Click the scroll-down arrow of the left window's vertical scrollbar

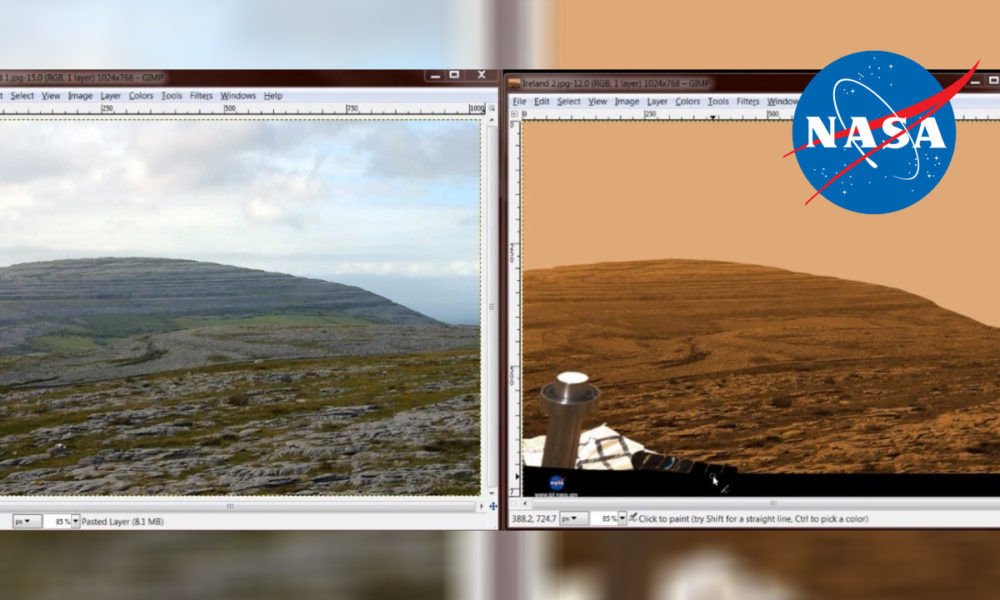[491, 494]
